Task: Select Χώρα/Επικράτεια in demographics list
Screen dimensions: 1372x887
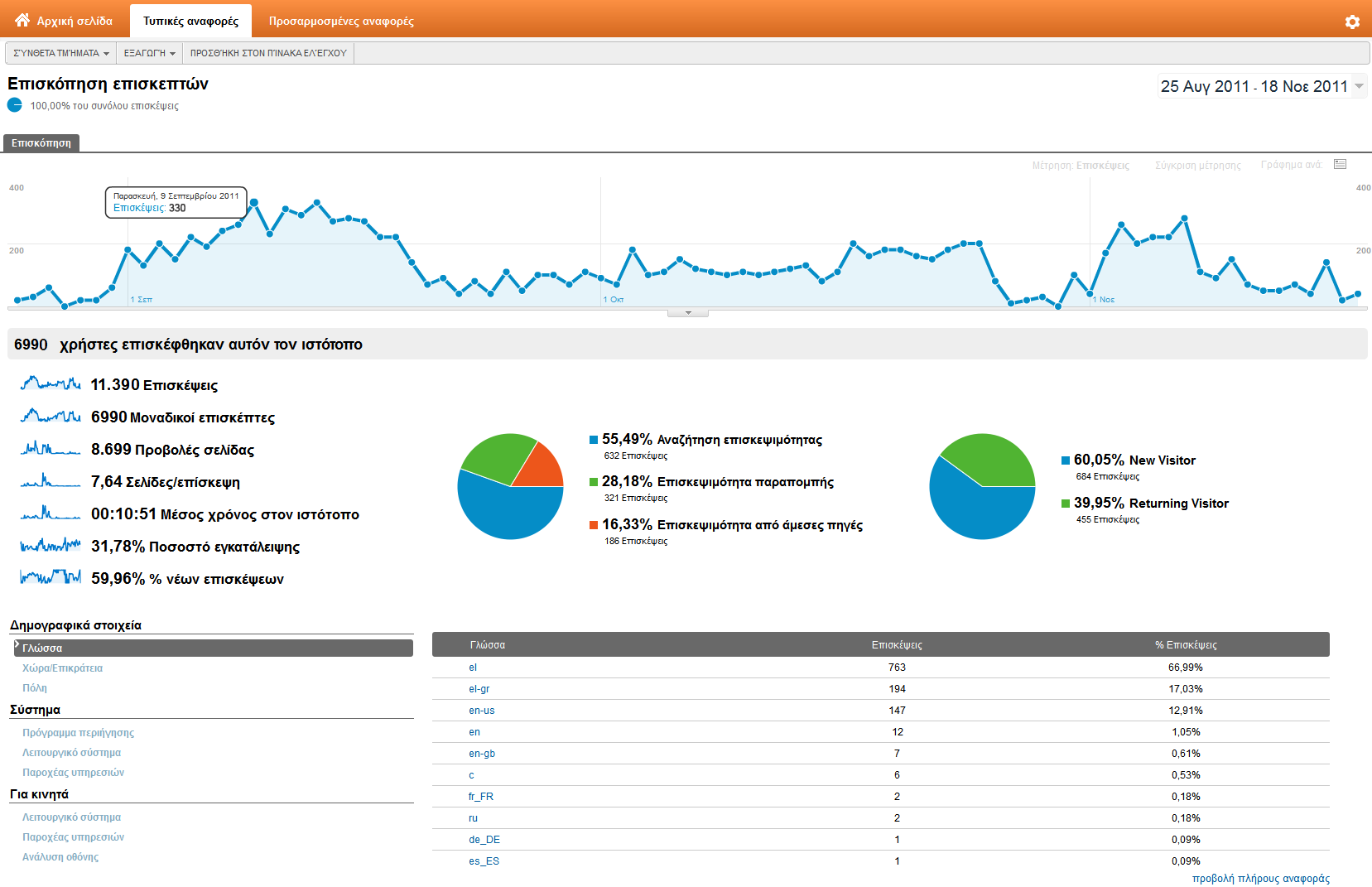Action: 62,668
